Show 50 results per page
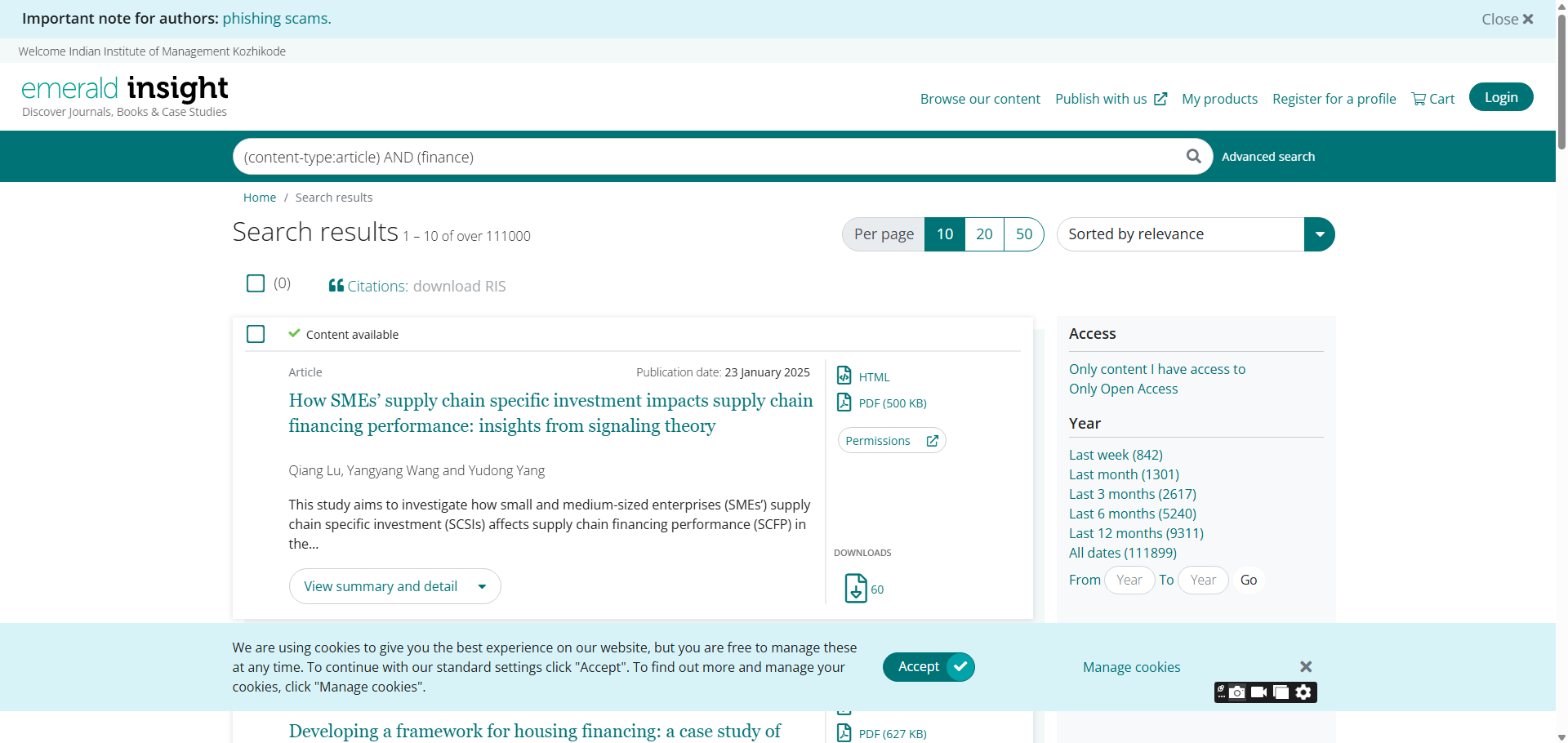This screenshot has width=1568, height=743. point(1023,234)
